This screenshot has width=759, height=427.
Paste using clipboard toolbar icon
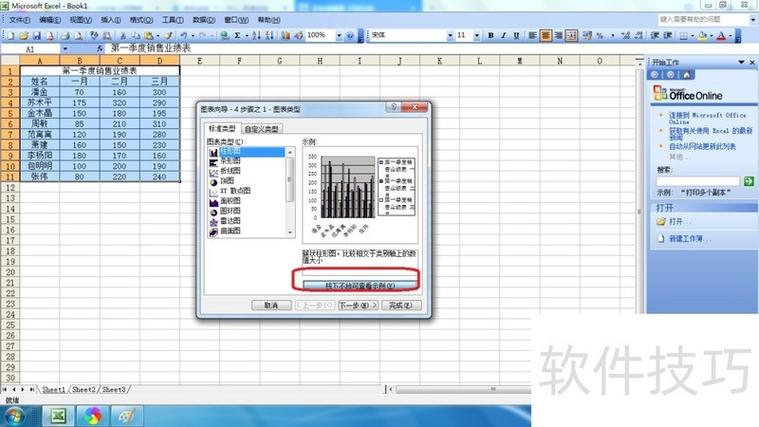(x=149, y=36)
